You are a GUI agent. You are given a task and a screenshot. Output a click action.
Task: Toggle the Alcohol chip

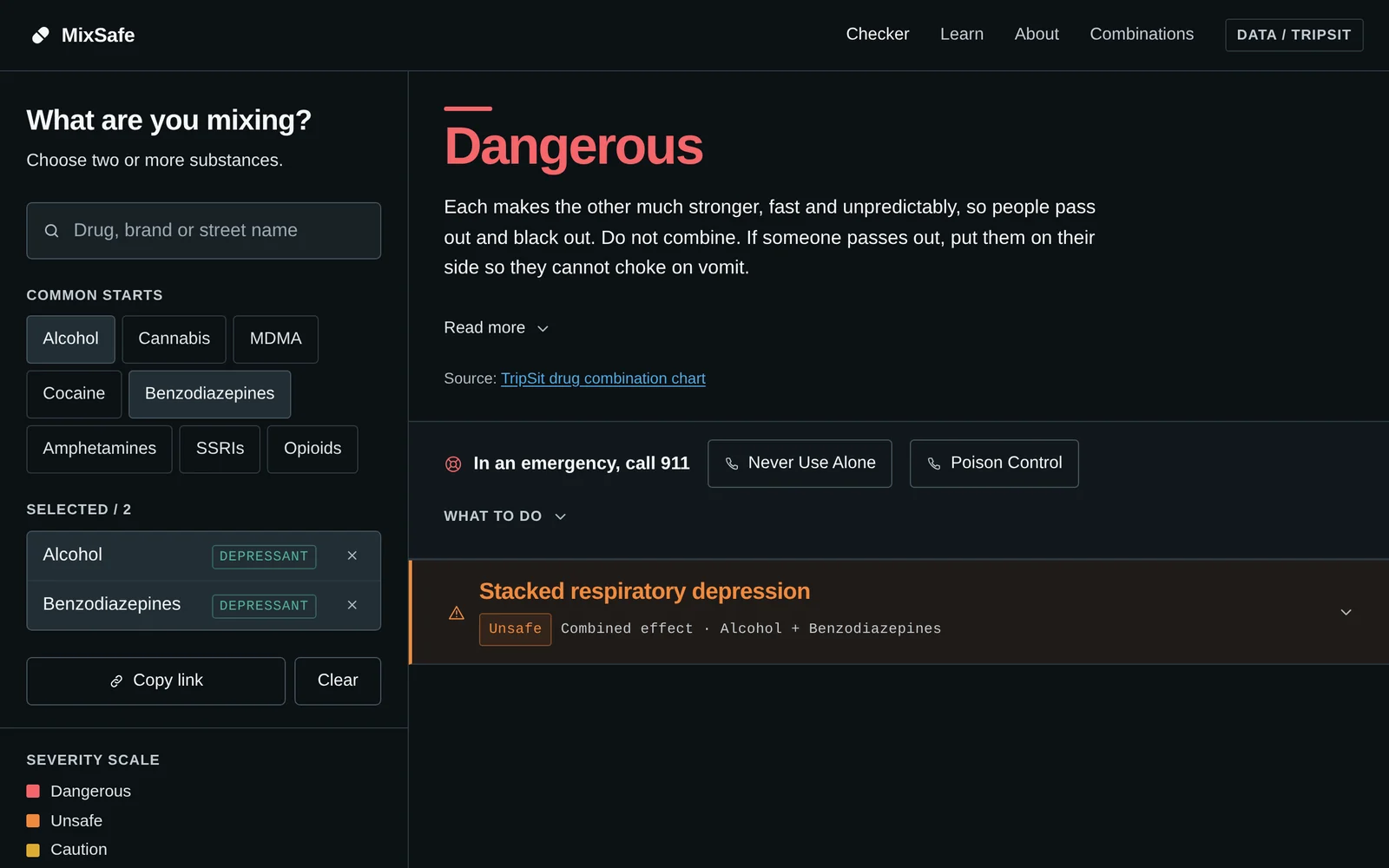tap(70, 339)
